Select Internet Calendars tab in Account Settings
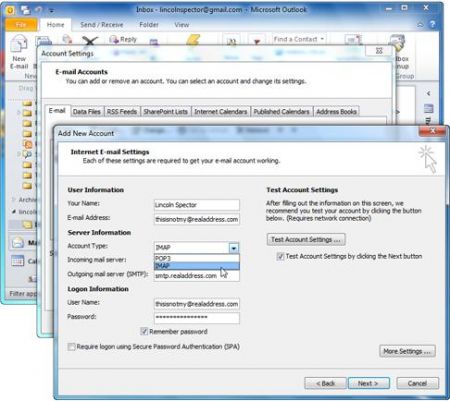 221,112
